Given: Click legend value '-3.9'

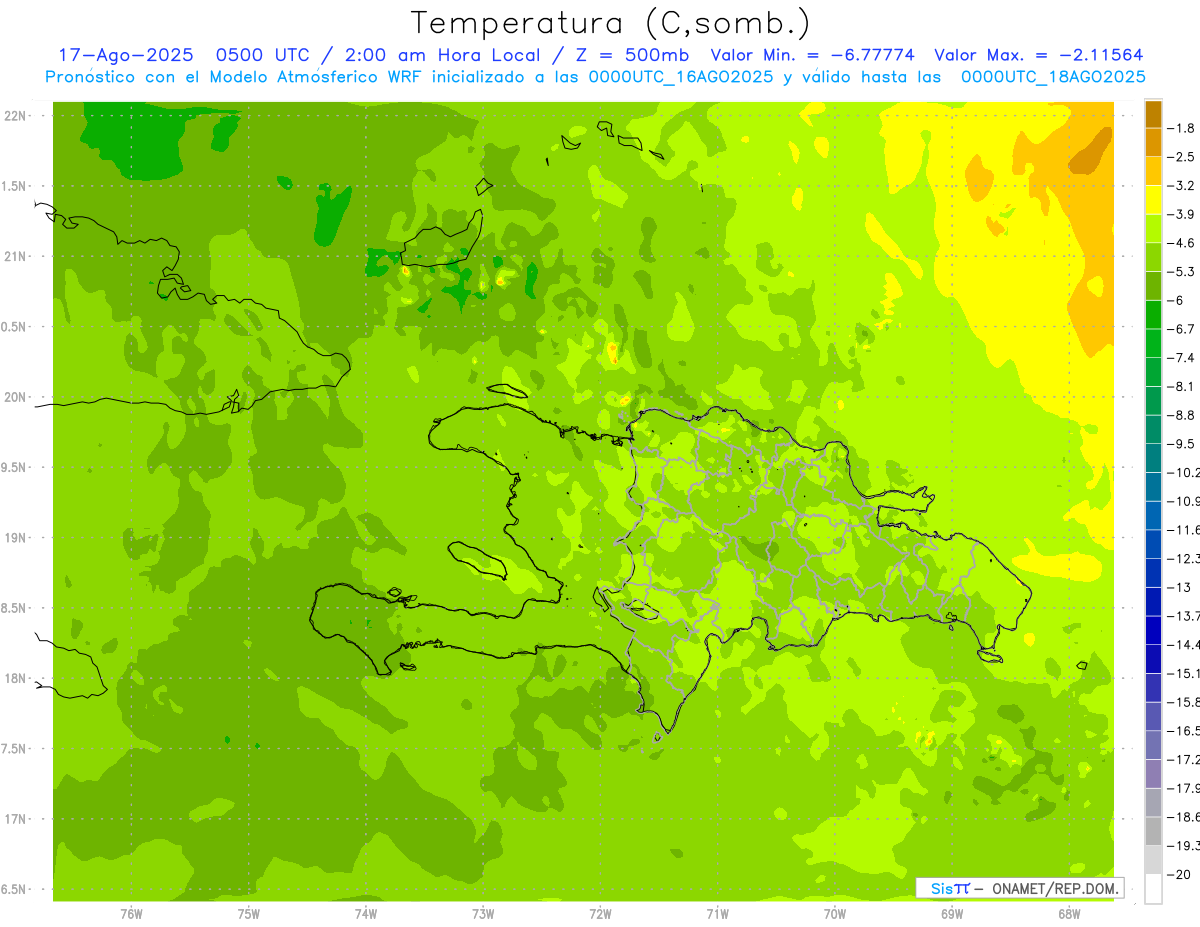Looking at the screenshot, I should tap(1183, 214).
